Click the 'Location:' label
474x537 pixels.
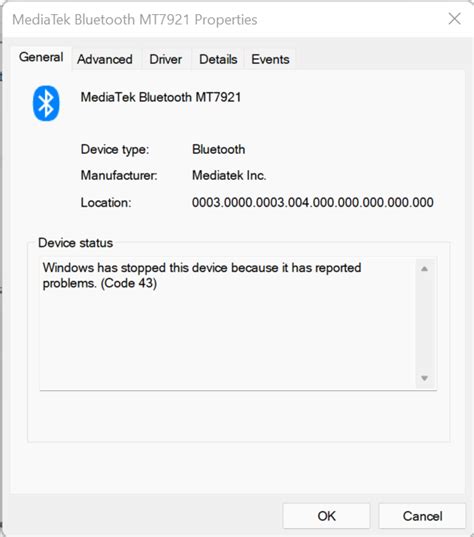106,203
